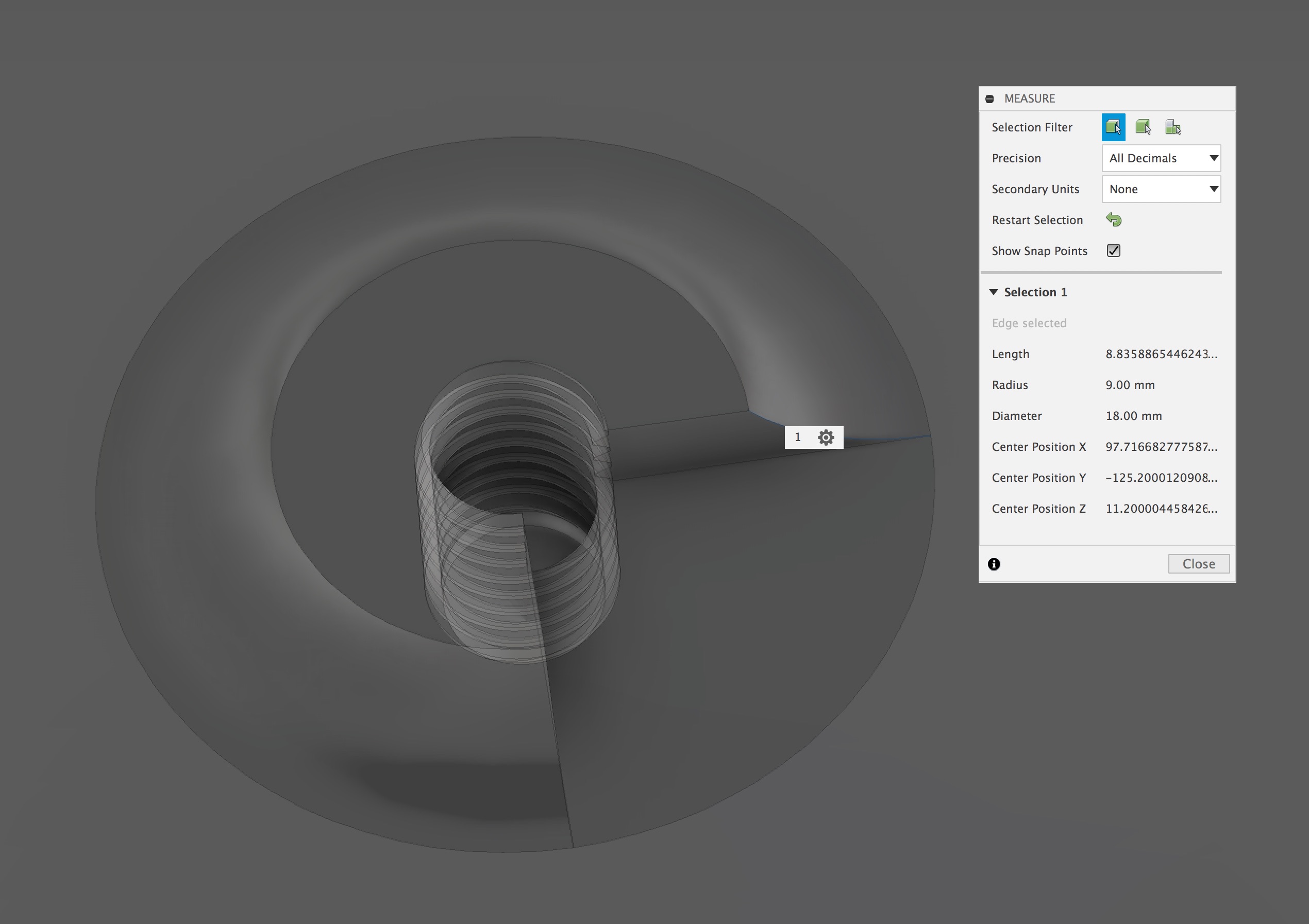Screen dimensions: 1309x924
Task: Collapse the MEASURE panel using the minus icon
Action: tap(989, 98)
